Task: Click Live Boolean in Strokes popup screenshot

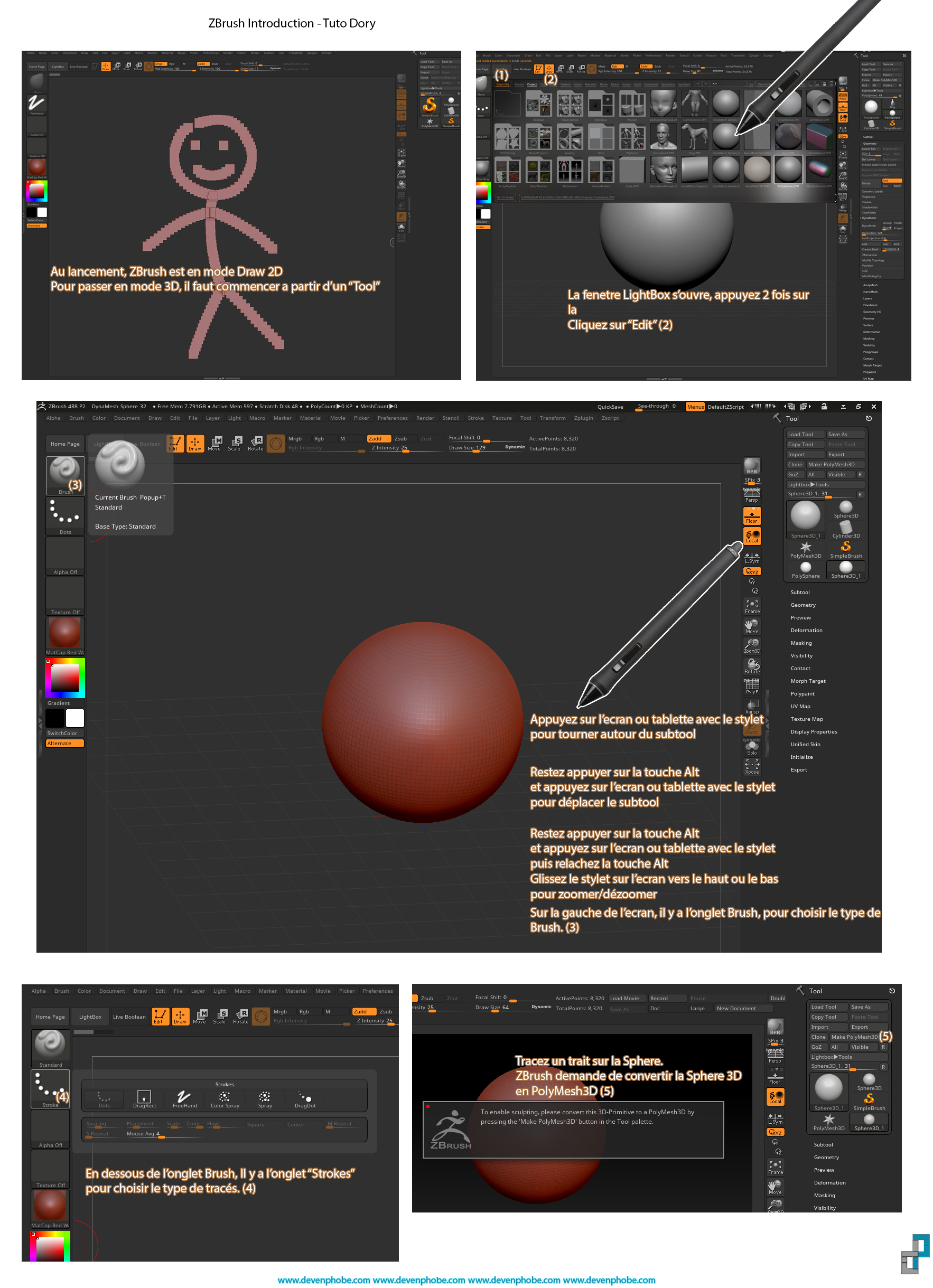Action: coord(129,1017)
